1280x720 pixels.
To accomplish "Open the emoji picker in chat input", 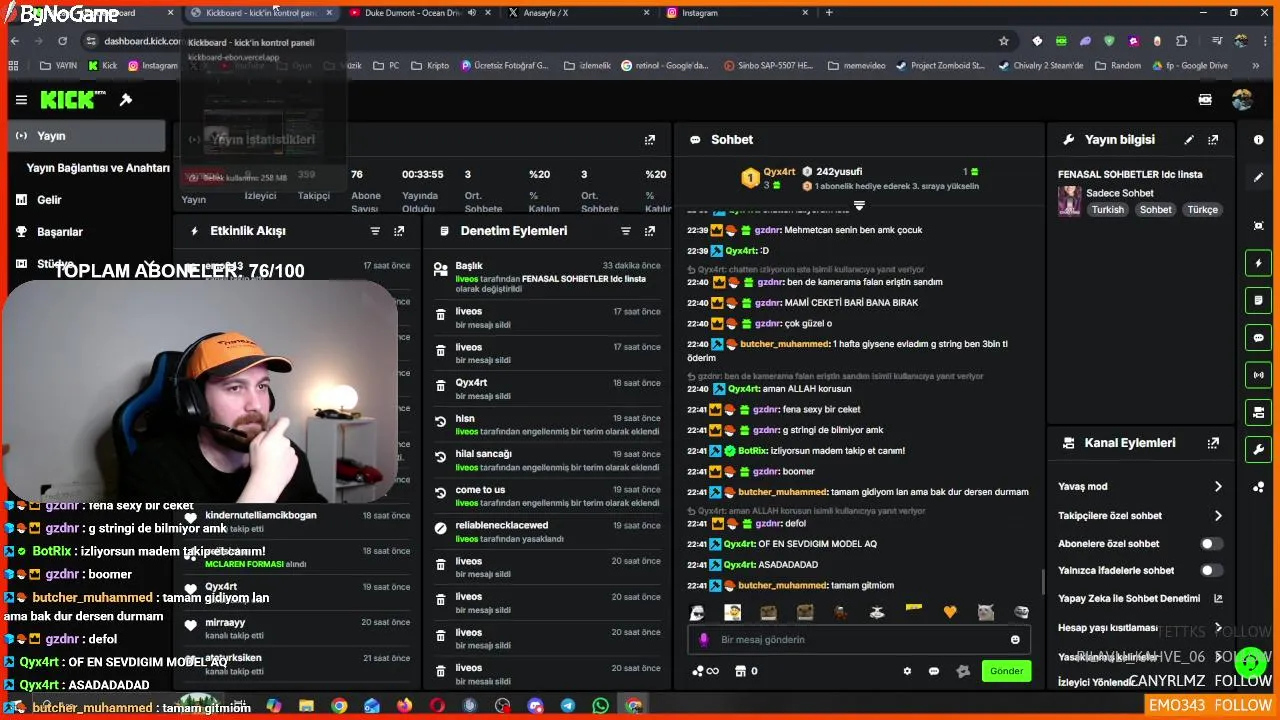I will pyautogui.click(x=1015, y=640).
